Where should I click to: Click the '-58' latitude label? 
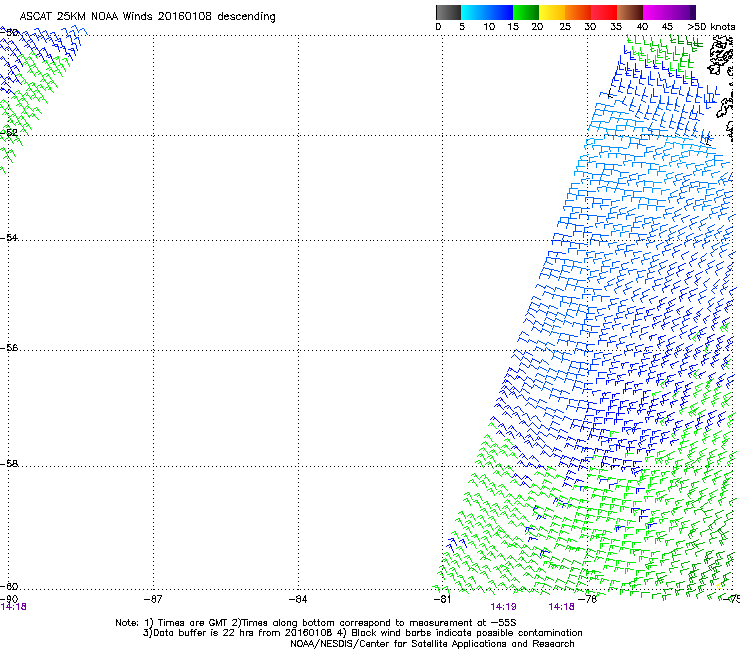9,464
